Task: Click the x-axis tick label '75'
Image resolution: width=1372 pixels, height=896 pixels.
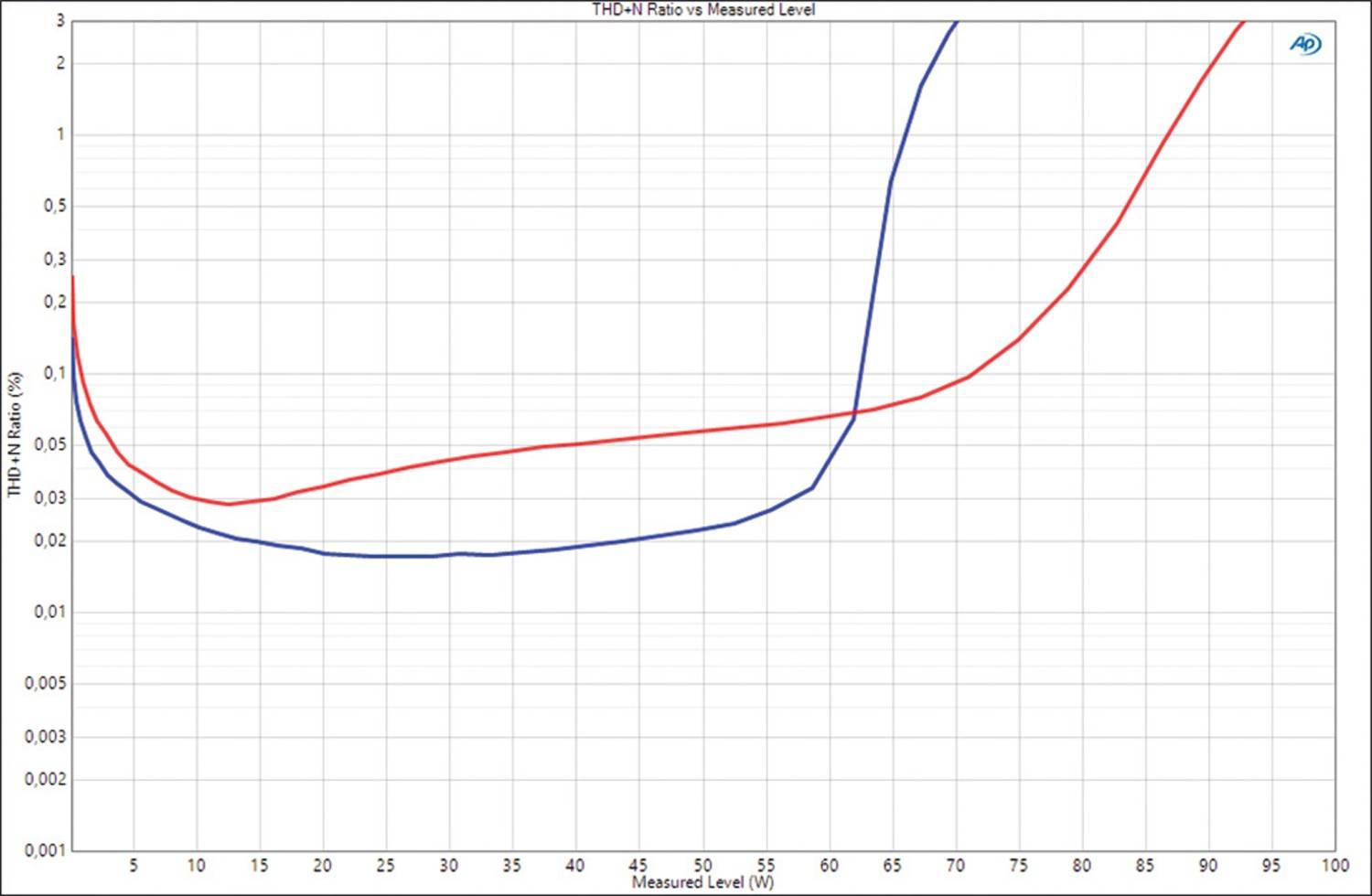Action: 1018,865
